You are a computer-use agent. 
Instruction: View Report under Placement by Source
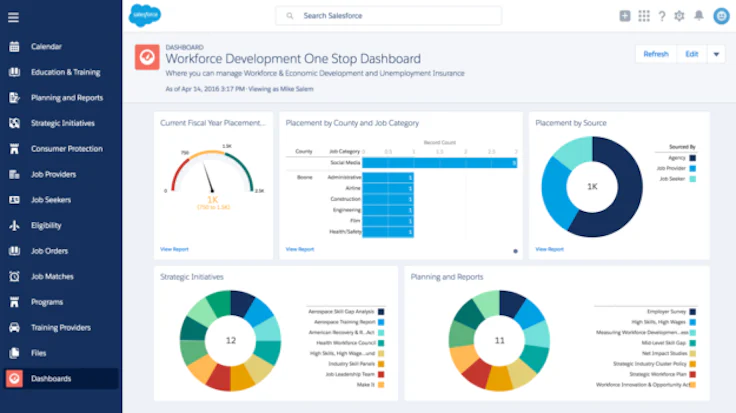coord(550,249)
